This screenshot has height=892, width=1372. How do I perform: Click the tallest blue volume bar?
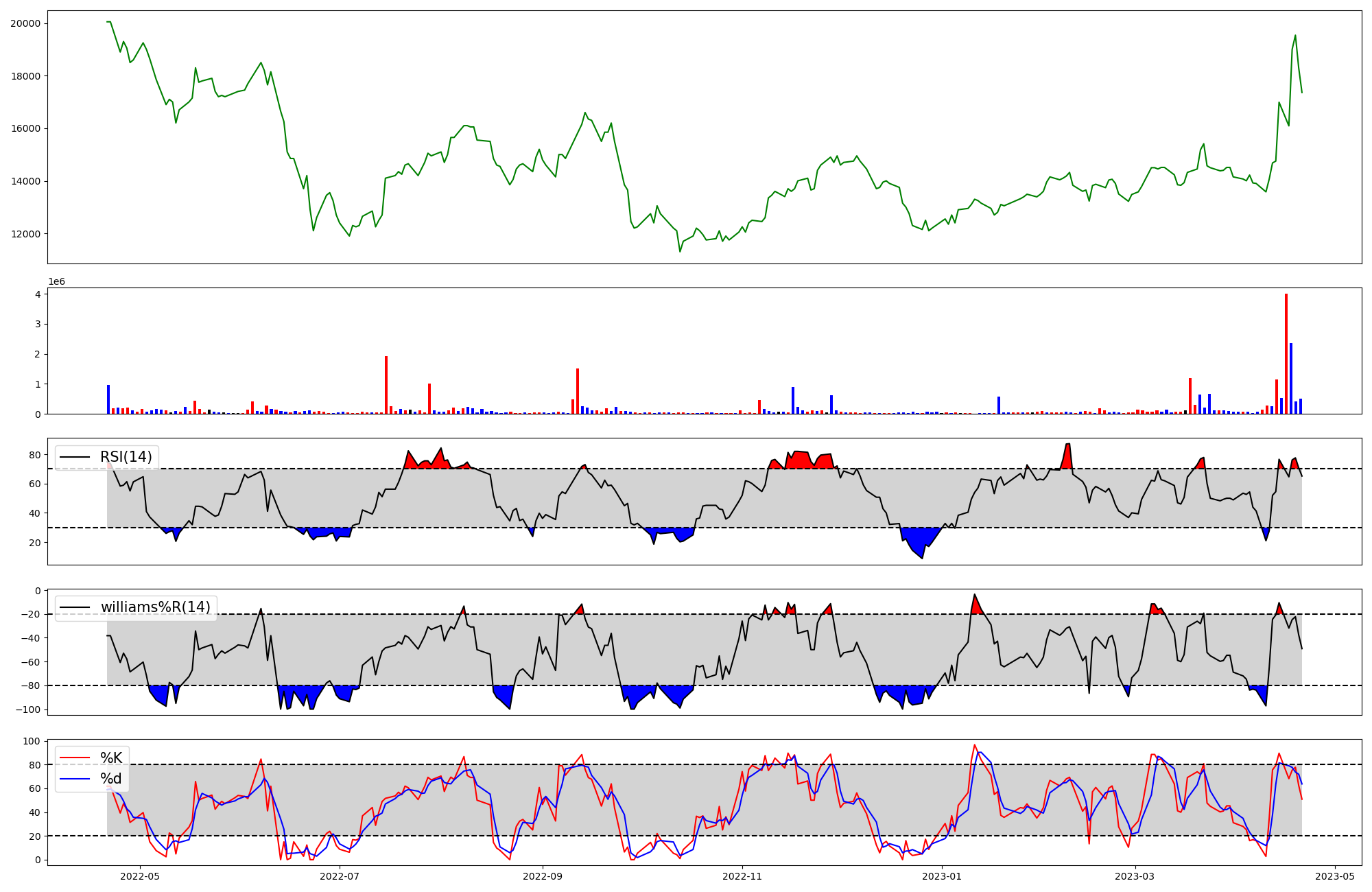tap(1291, 379)
